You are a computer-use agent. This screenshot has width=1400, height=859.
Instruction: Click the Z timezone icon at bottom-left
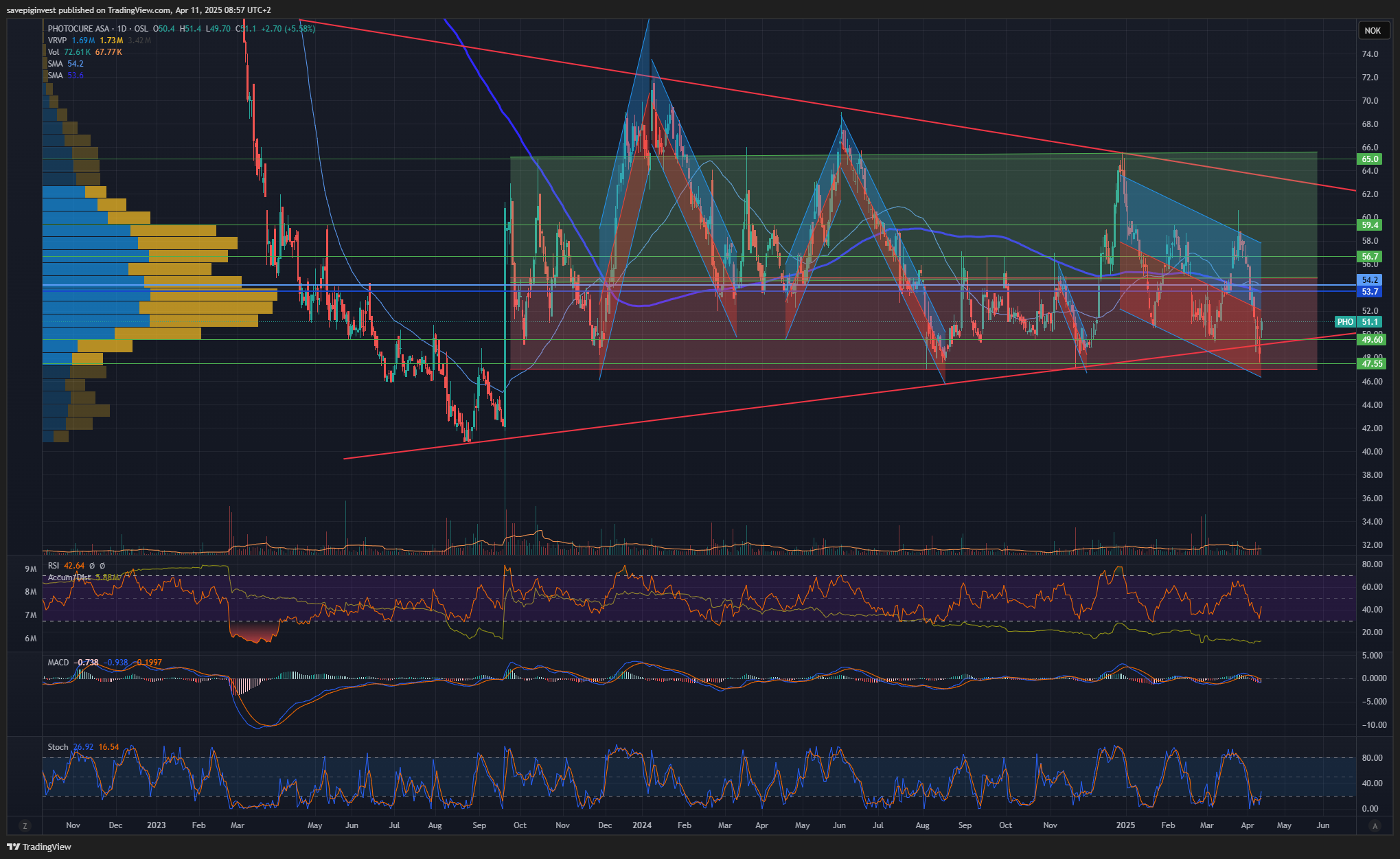point(25,826)
